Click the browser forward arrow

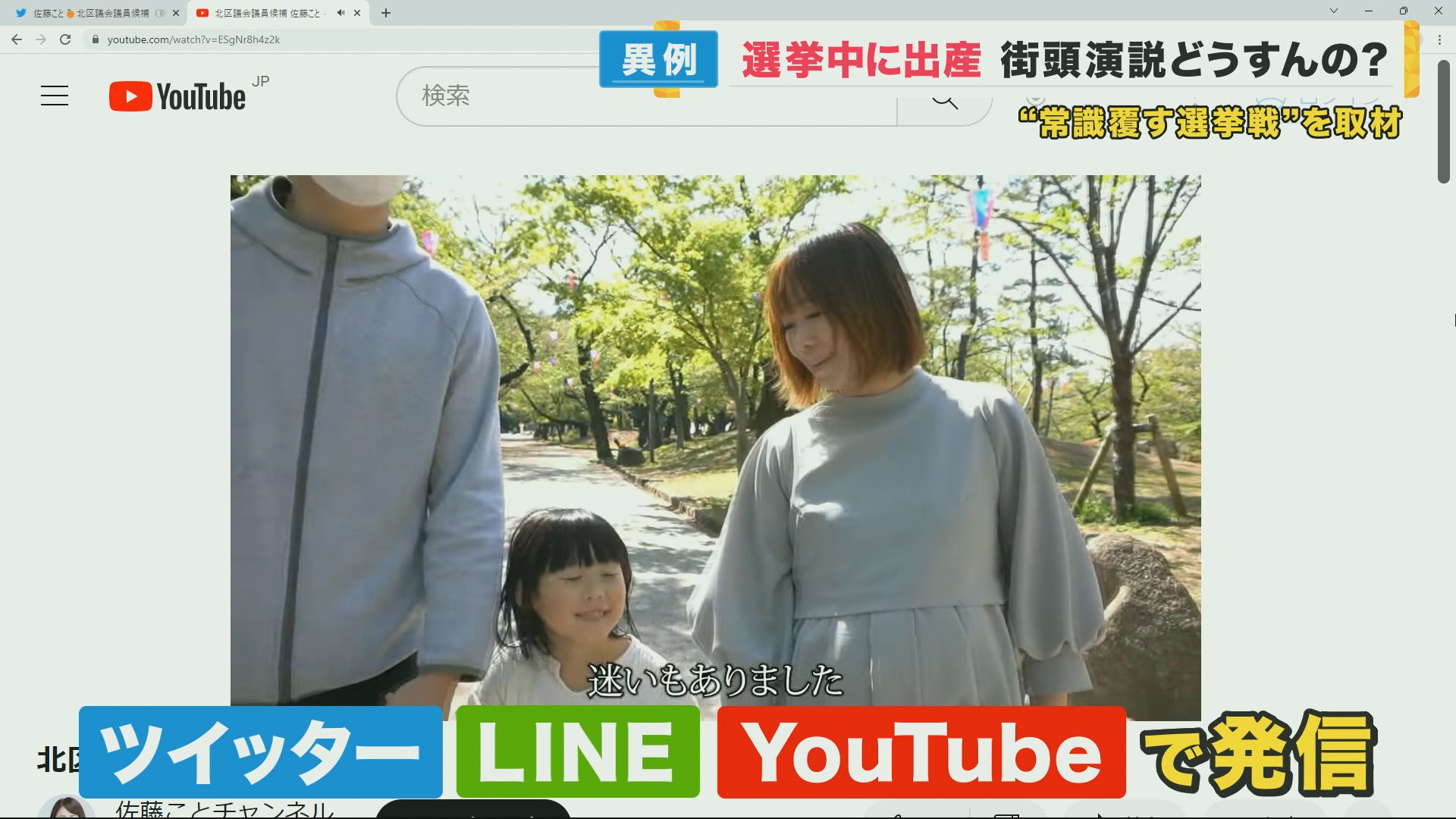(x=41, y=39)
